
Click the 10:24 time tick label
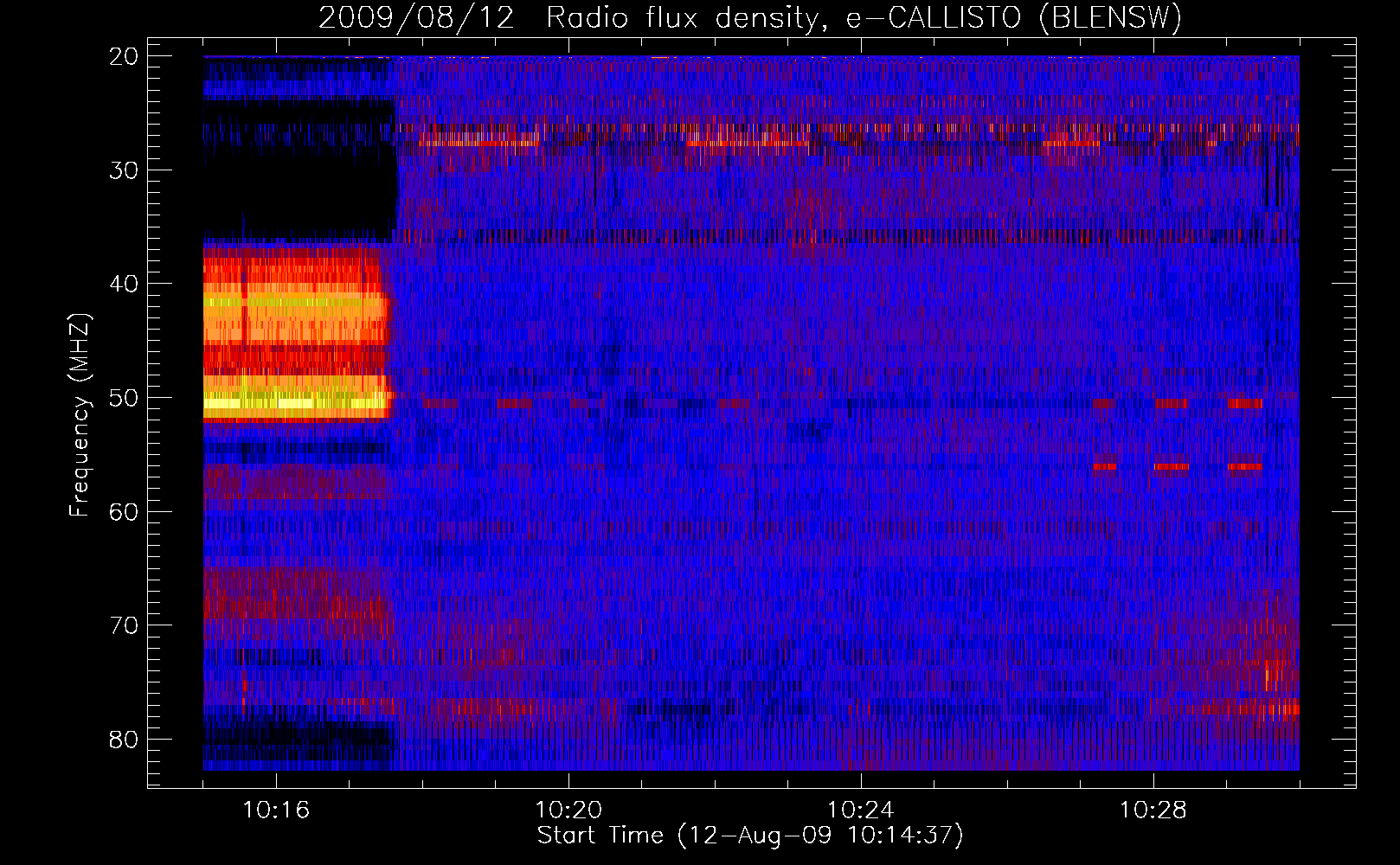tap(861, 811)
